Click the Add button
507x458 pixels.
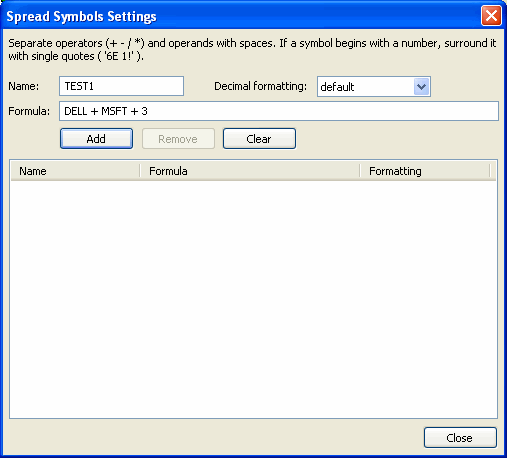96,138
